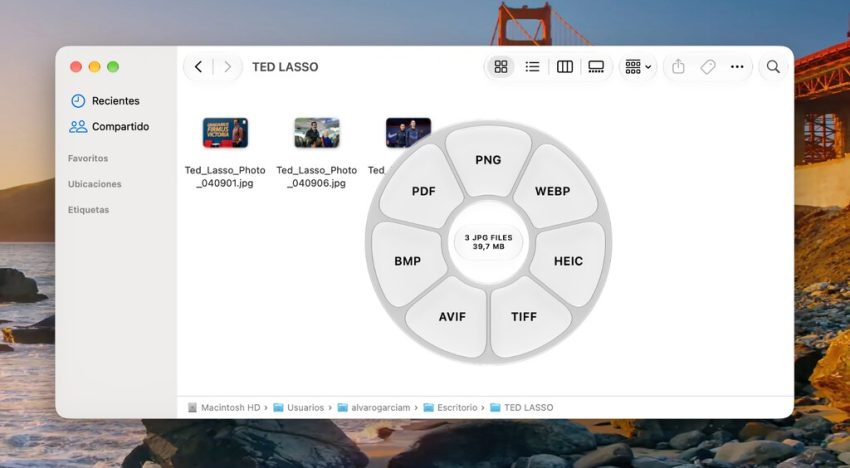Minimize the window with the yellow button
The height and width of the screenshot is (468, 850).
[94, 67]
